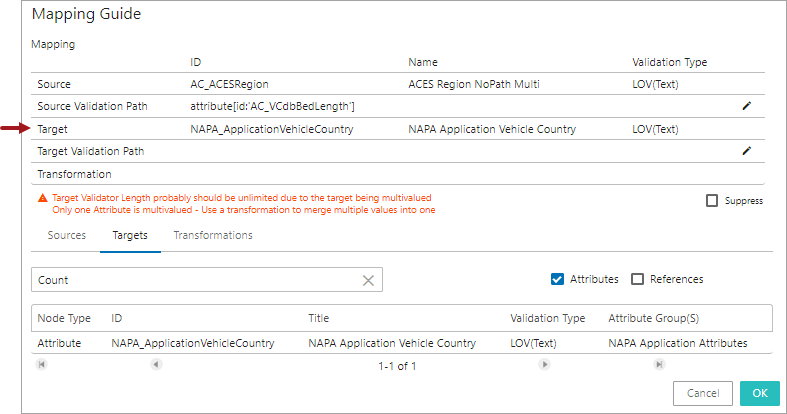
Task: Cancel the Mapping Guide dialog
Action: pos(703,393)
